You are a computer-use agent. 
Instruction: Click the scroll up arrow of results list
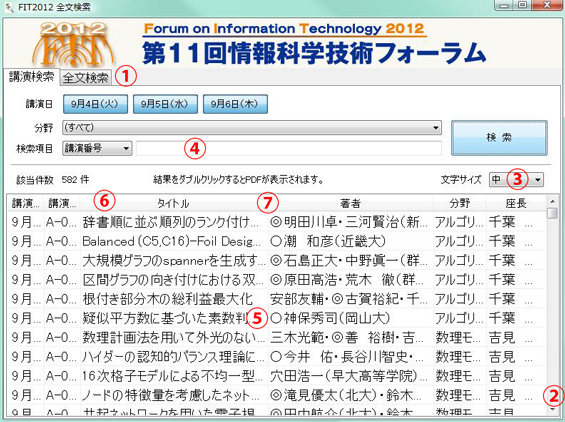(552, 201)
